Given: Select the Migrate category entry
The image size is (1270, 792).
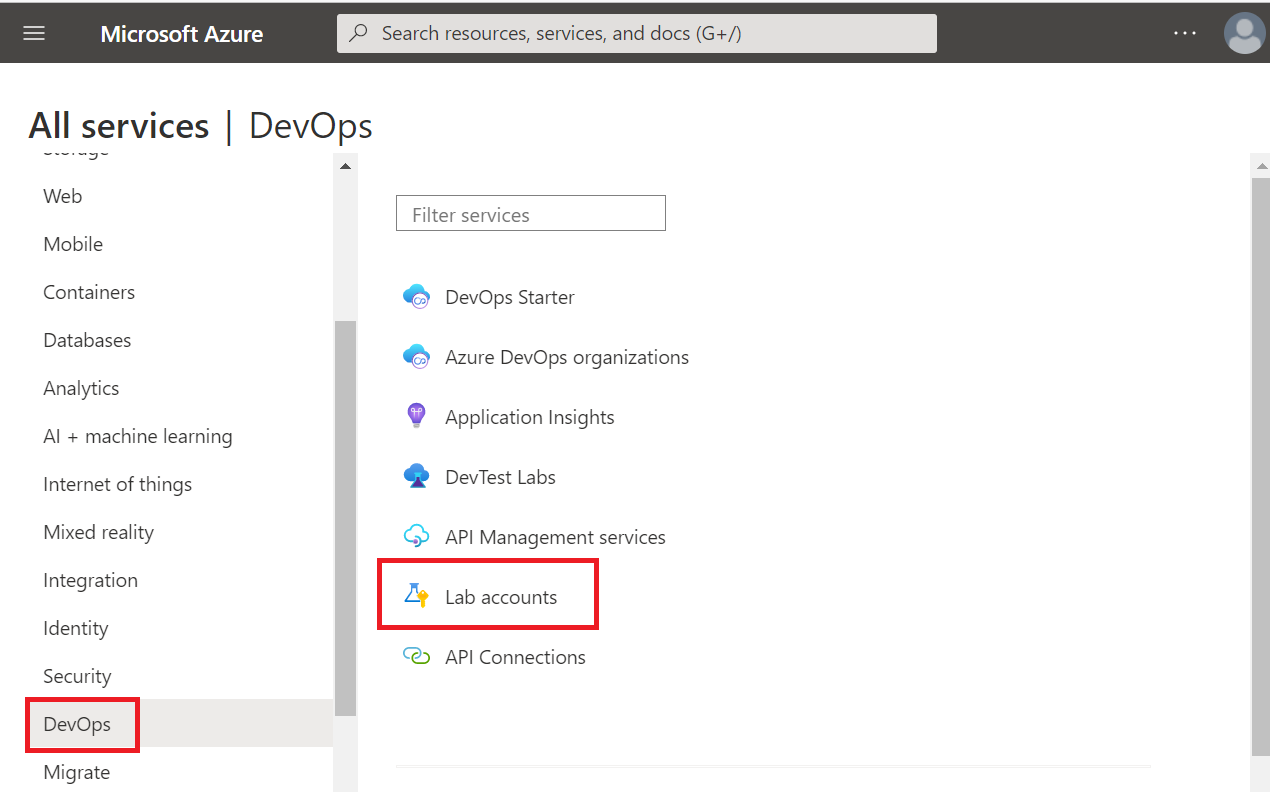Looking at the screenshot, I should (x=76, y=771).
